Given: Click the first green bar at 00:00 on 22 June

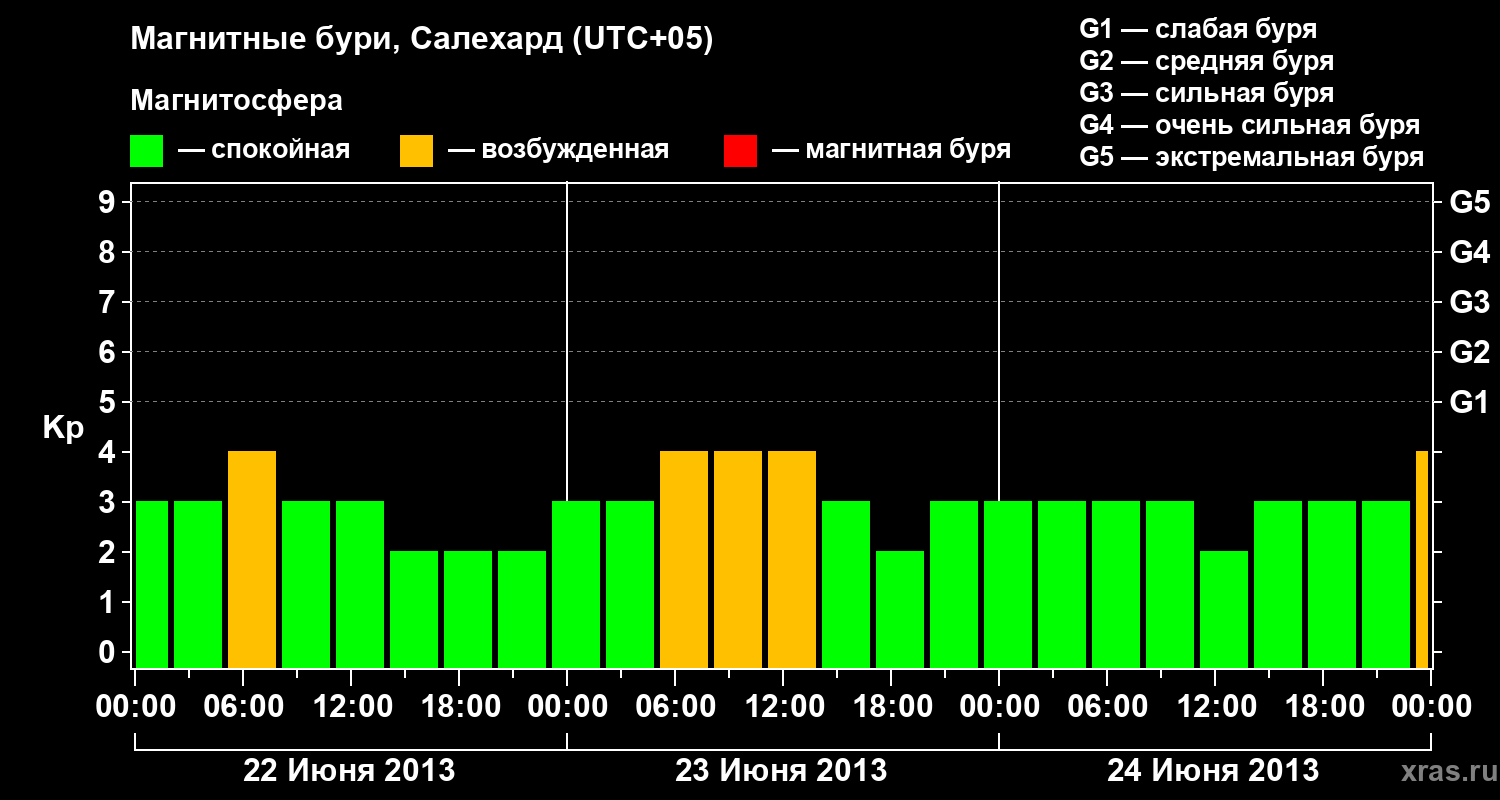Looking at the screenshot, I should tap(152, 585).
